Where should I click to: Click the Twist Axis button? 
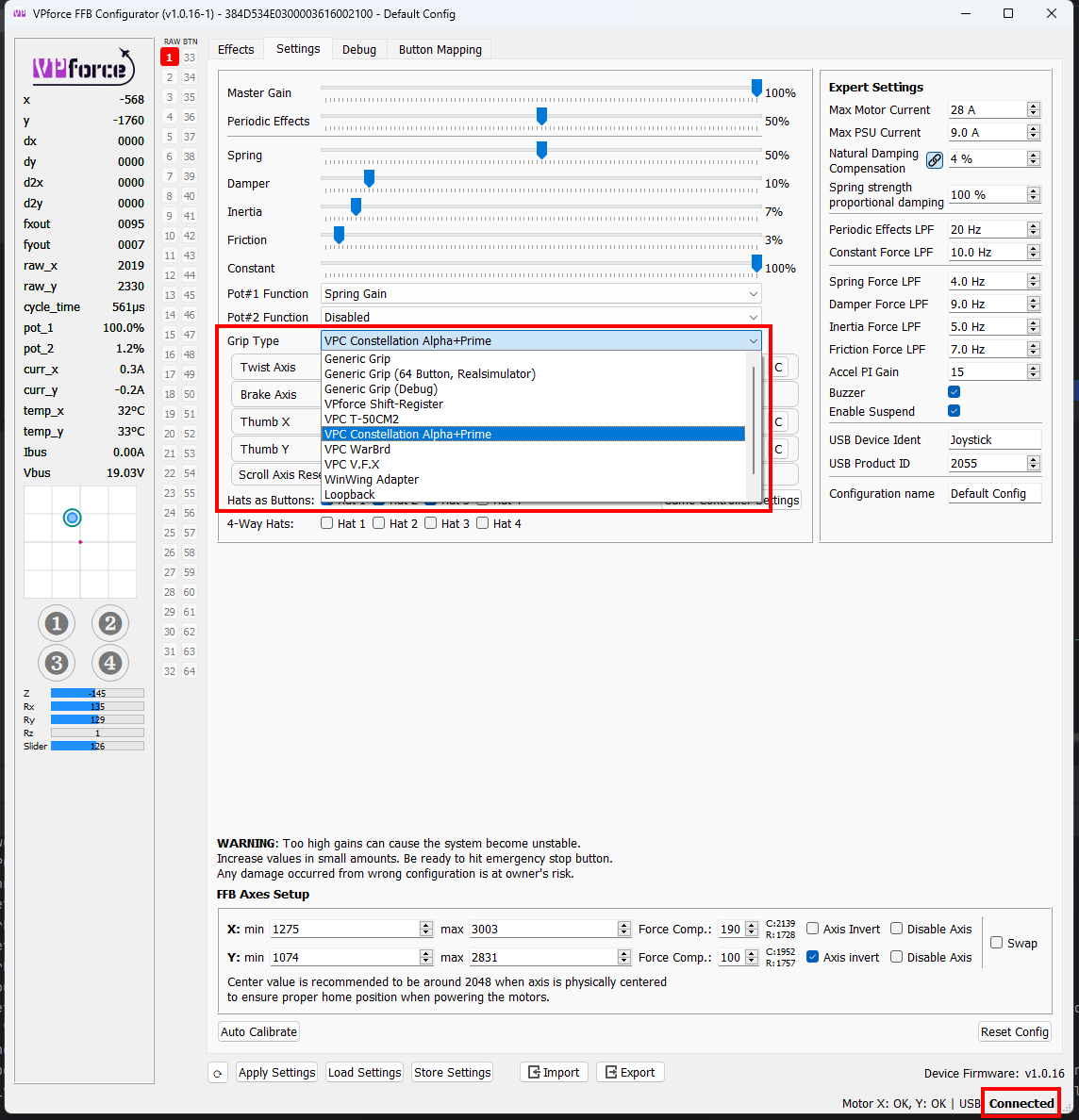tap(276, 367)
